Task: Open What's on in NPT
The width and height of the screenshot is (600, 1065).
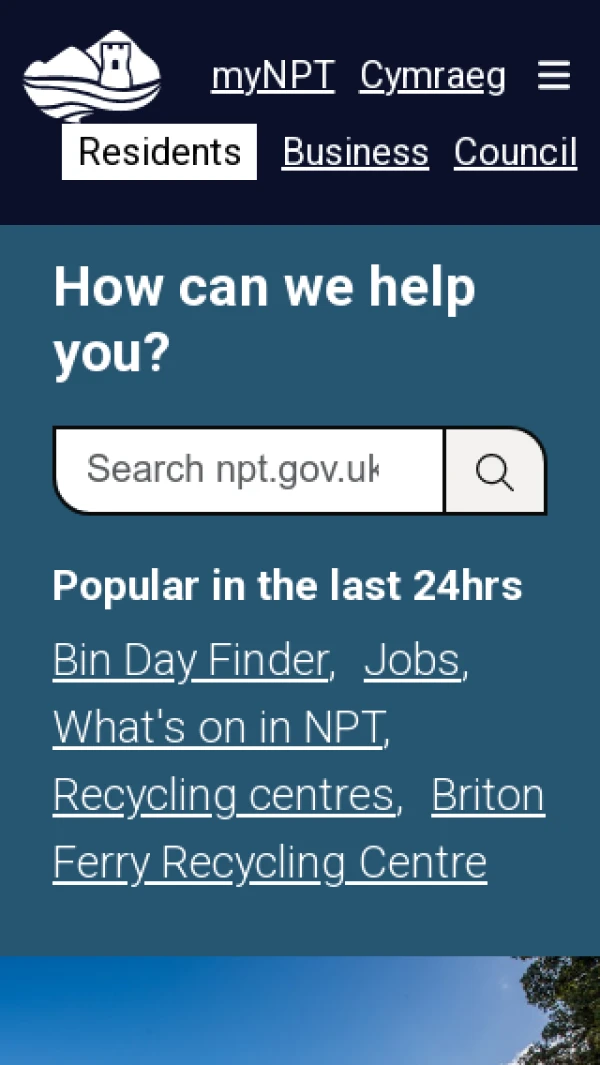Action: 218,727
